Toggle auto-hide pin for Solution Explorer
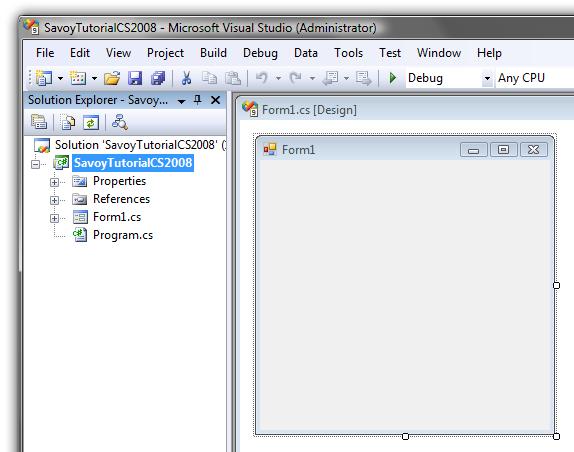 tap(198, 100)
